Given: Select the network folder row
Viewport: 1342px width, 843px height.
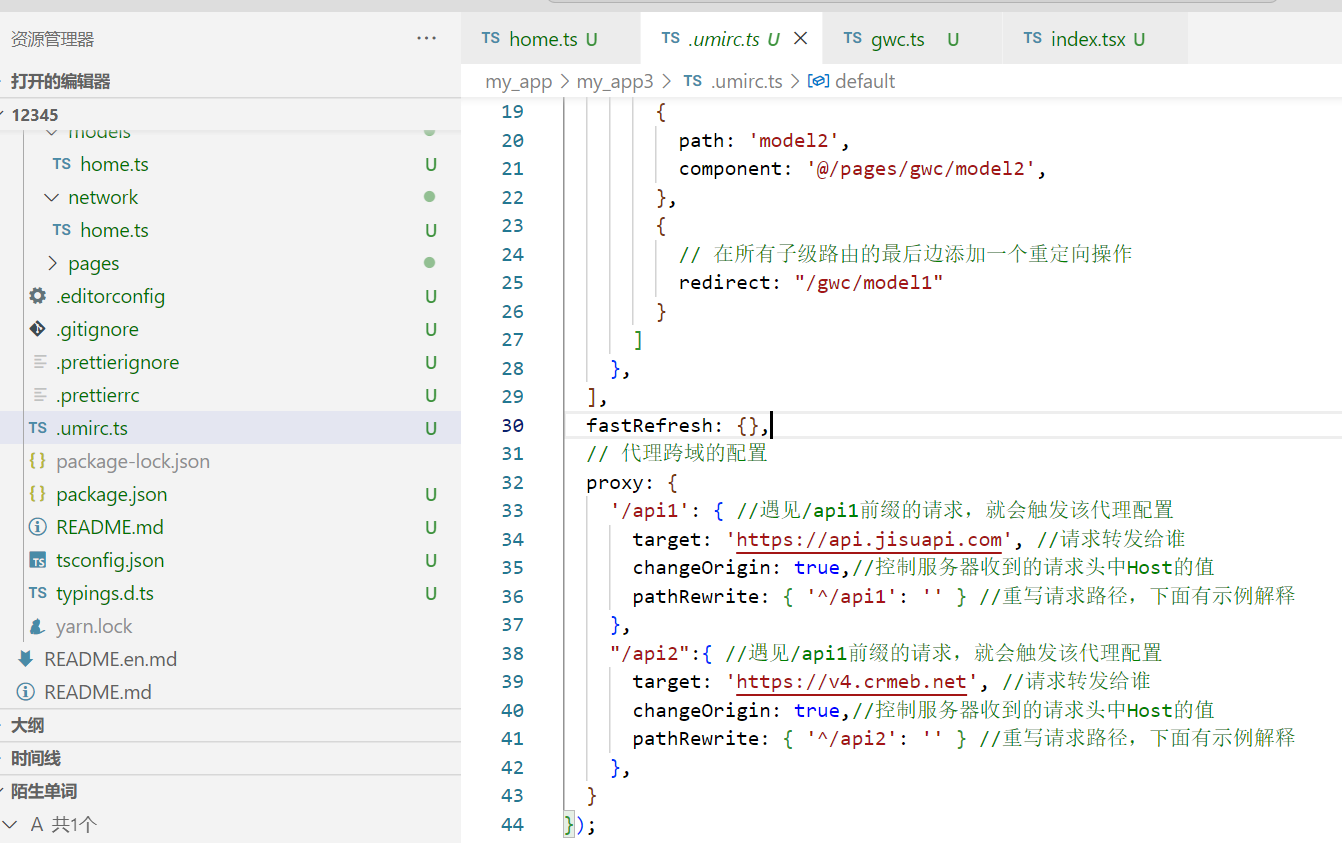Looking at the screenshot, I should [230, 197].
